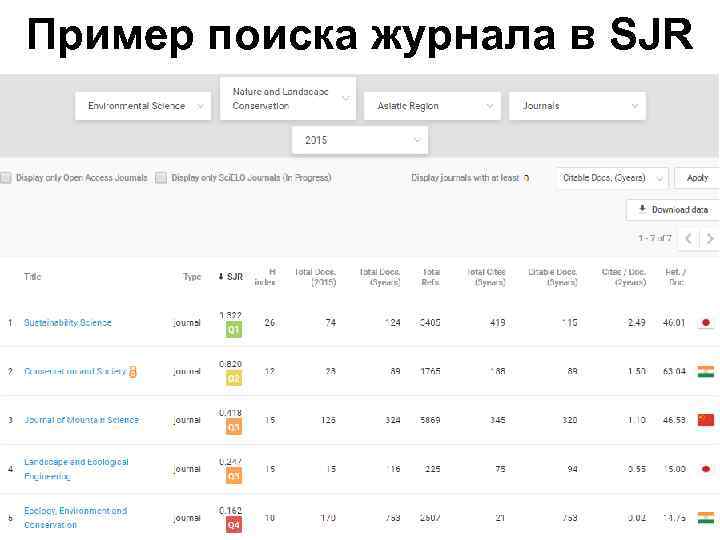The height and width of the screenshot is (540, 720).
Task: Open the Landscape and Ecological Engineering link
Action: [x=76, y=469]
